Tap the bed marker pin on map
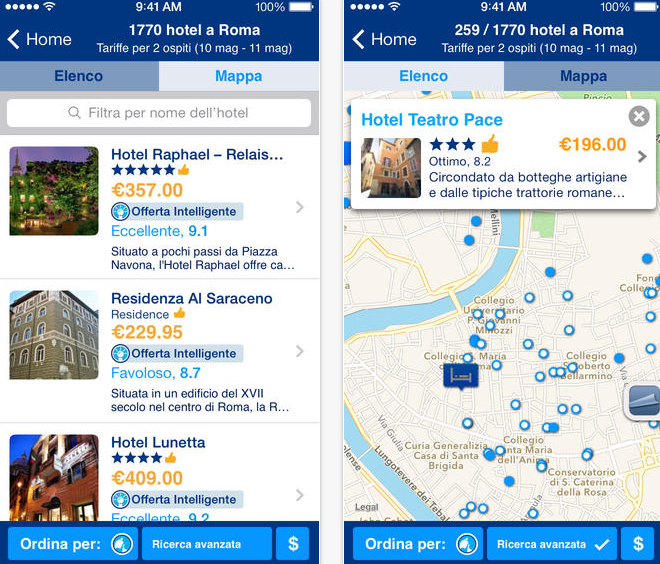Image resolution: width=660 pixels, height=564 pixels. coord(461,376)
